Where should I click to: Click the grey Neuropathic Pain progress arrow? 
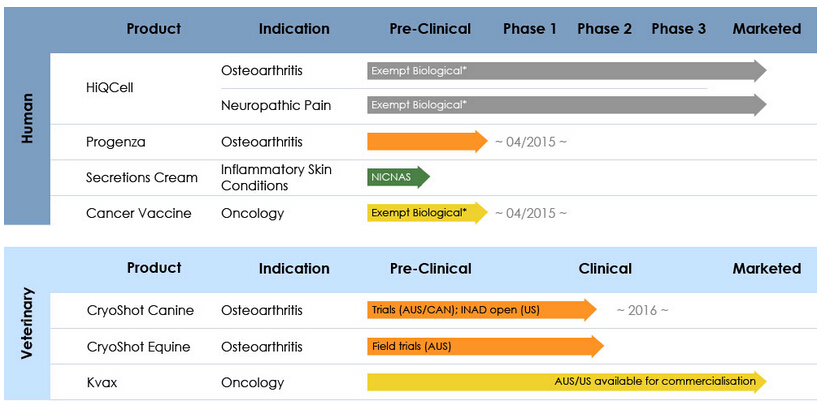point(565,105)
